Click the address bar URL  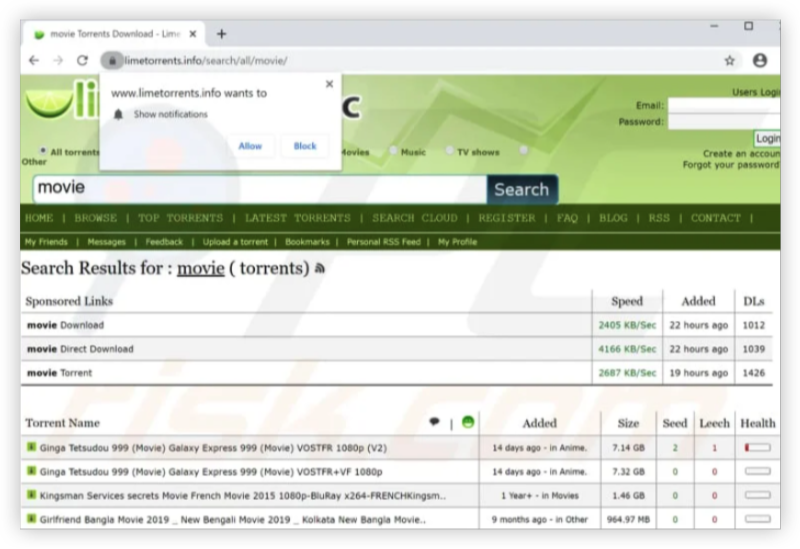click(206, 61)
